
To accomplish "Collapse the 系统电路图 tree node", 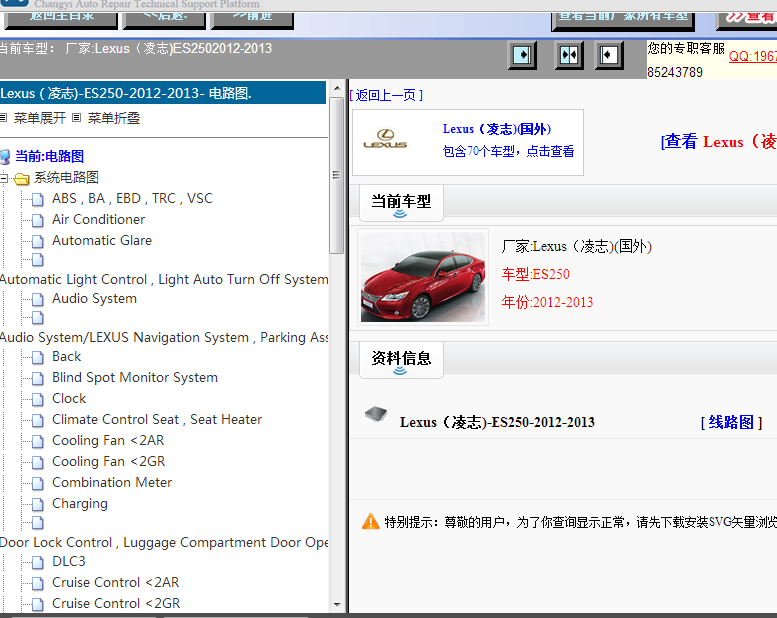I will 4,178.
